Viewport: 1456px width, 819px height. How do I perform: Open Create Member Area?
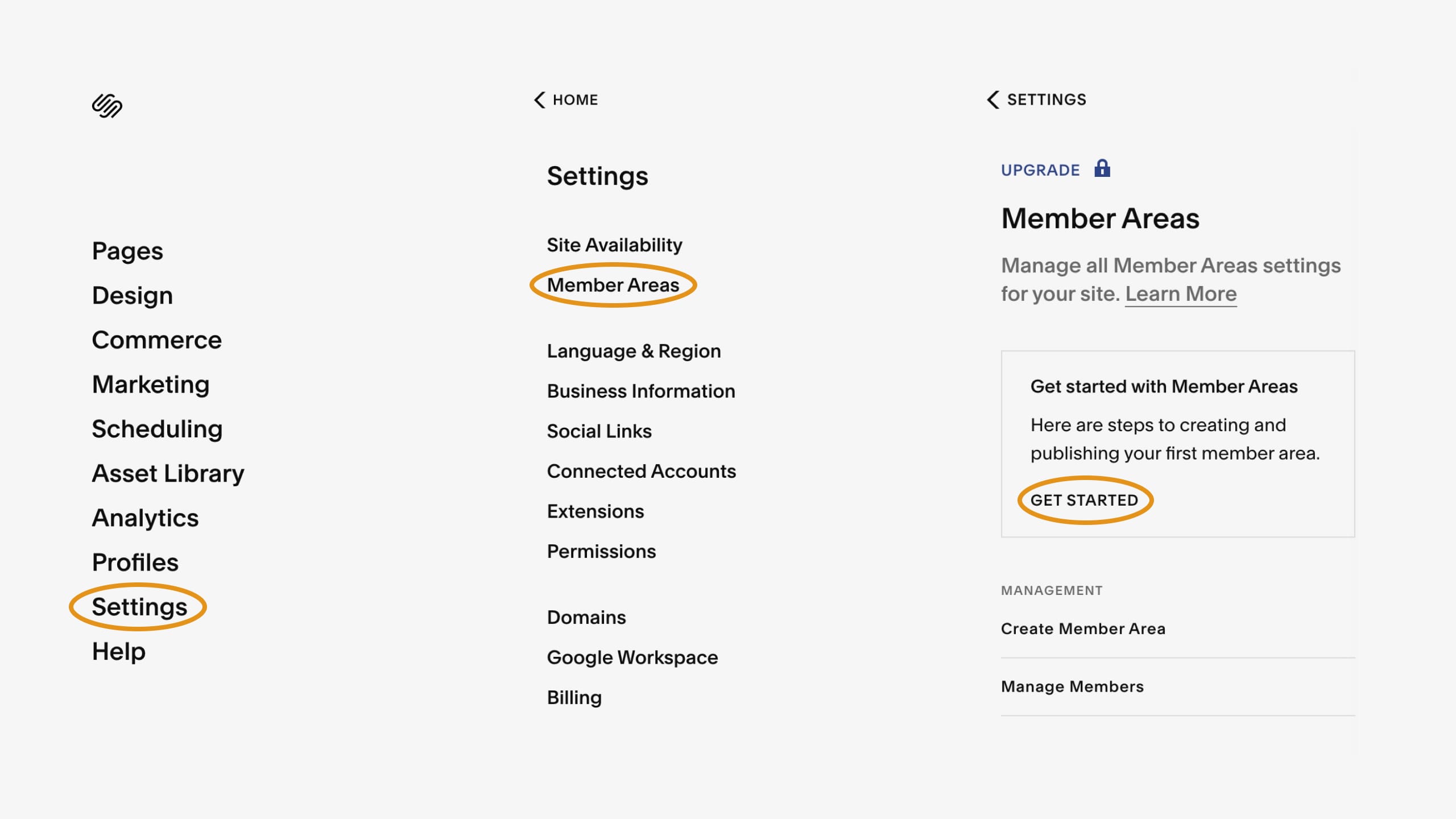1083,628
